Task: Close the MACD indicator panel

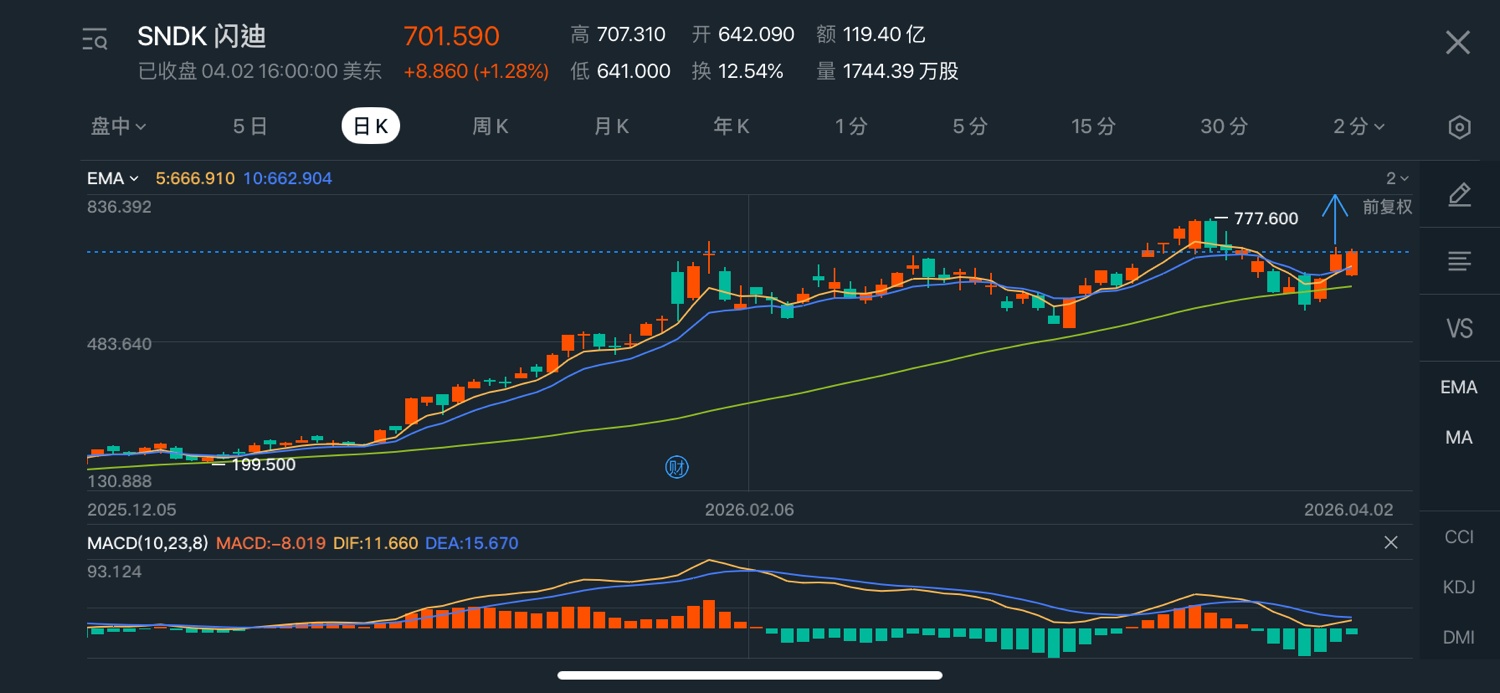Action: 1390,542
